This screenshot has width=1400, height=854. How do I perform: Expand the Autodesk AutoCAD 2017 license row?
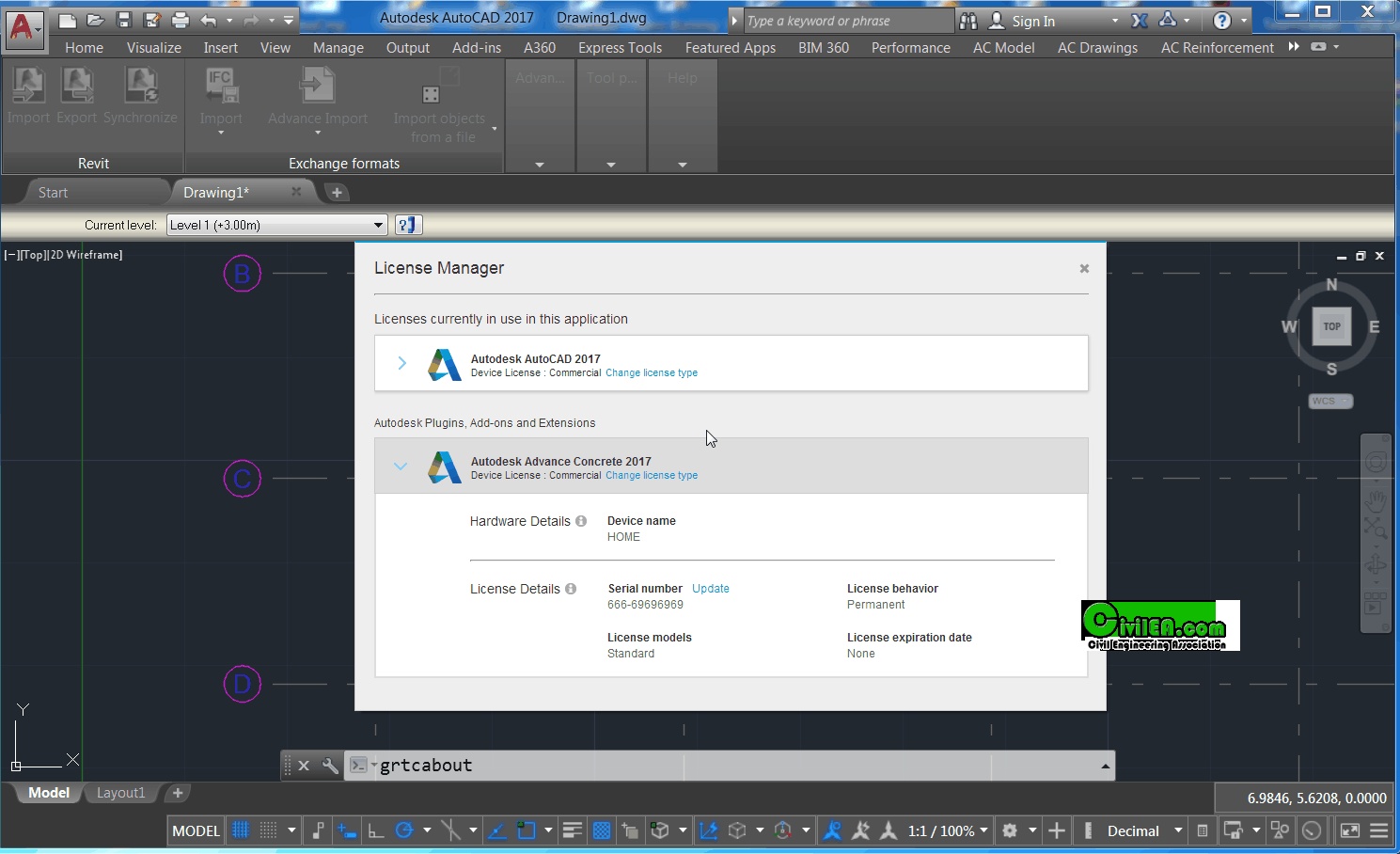(401, 363)
